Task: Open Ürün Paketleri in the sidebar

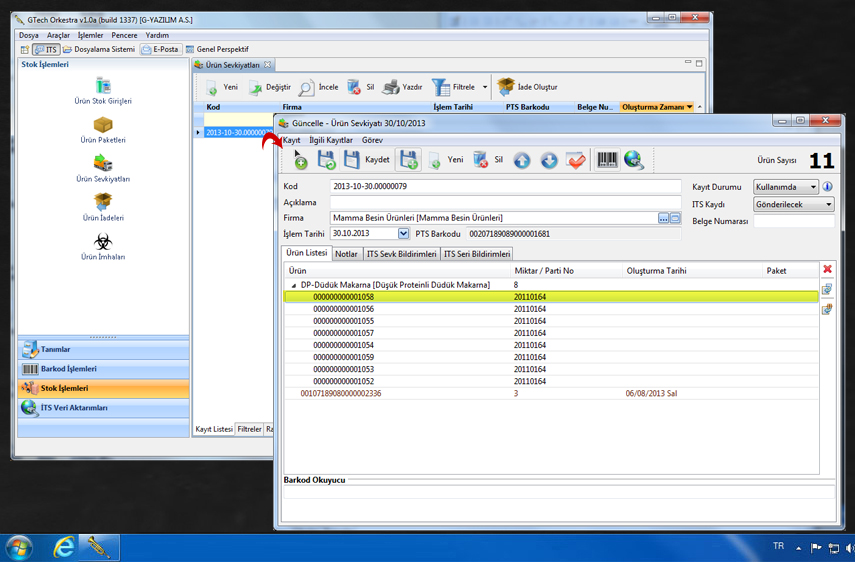Action: coord(103,130)
